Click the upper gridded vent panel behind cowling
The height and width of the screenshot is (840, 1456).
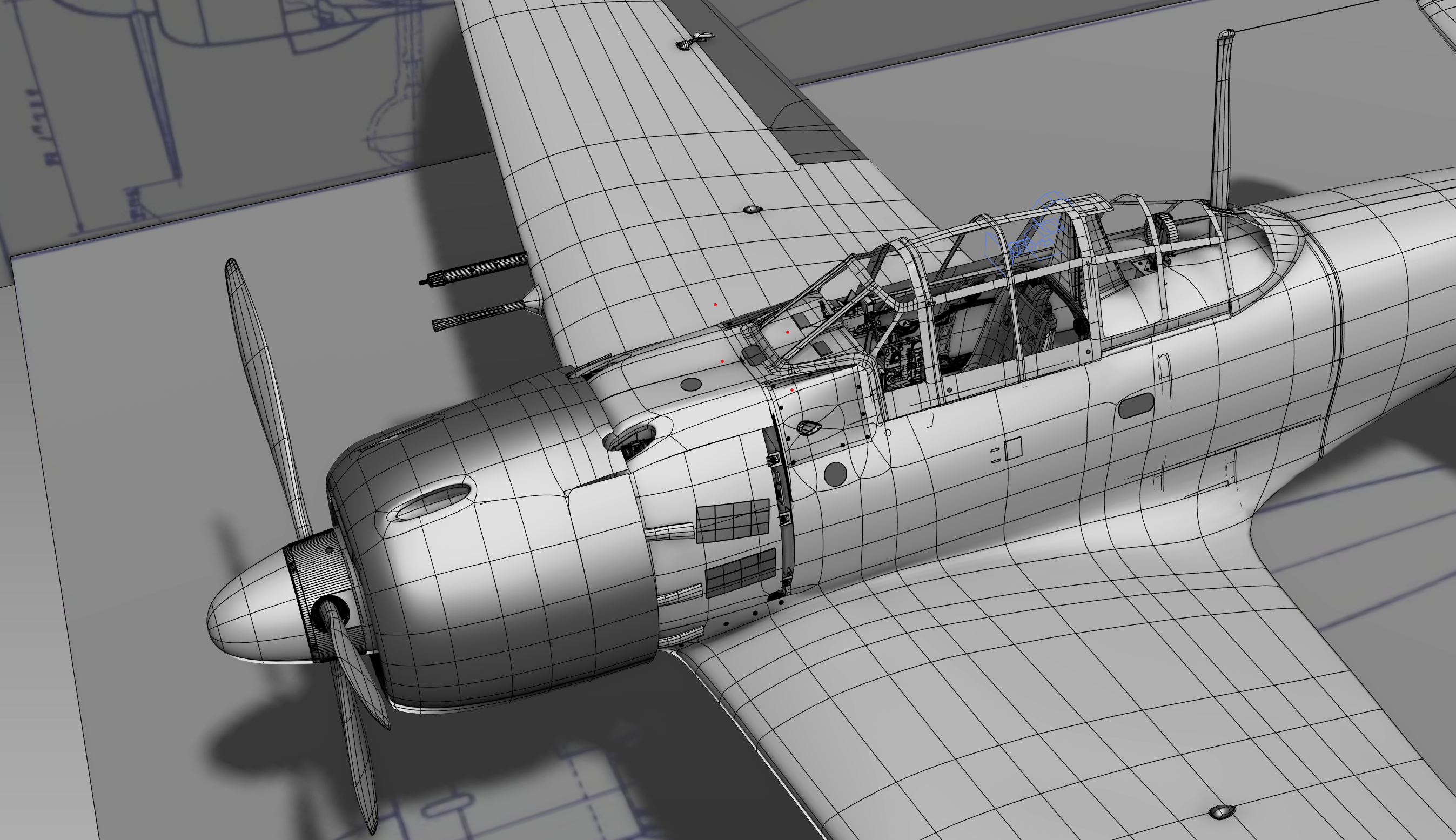coord(733,520)
